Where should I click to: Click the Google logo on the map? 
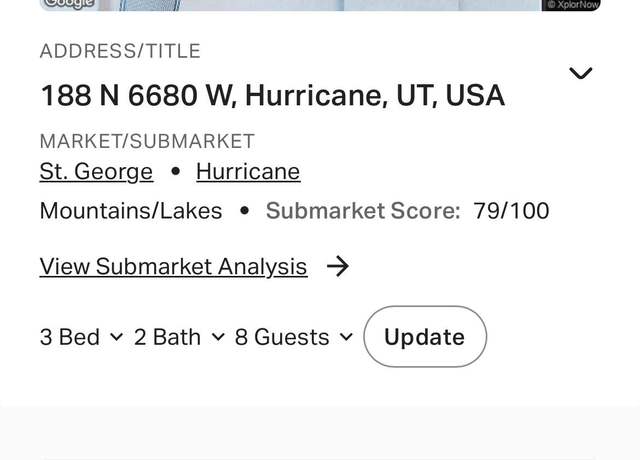(69, 4)
